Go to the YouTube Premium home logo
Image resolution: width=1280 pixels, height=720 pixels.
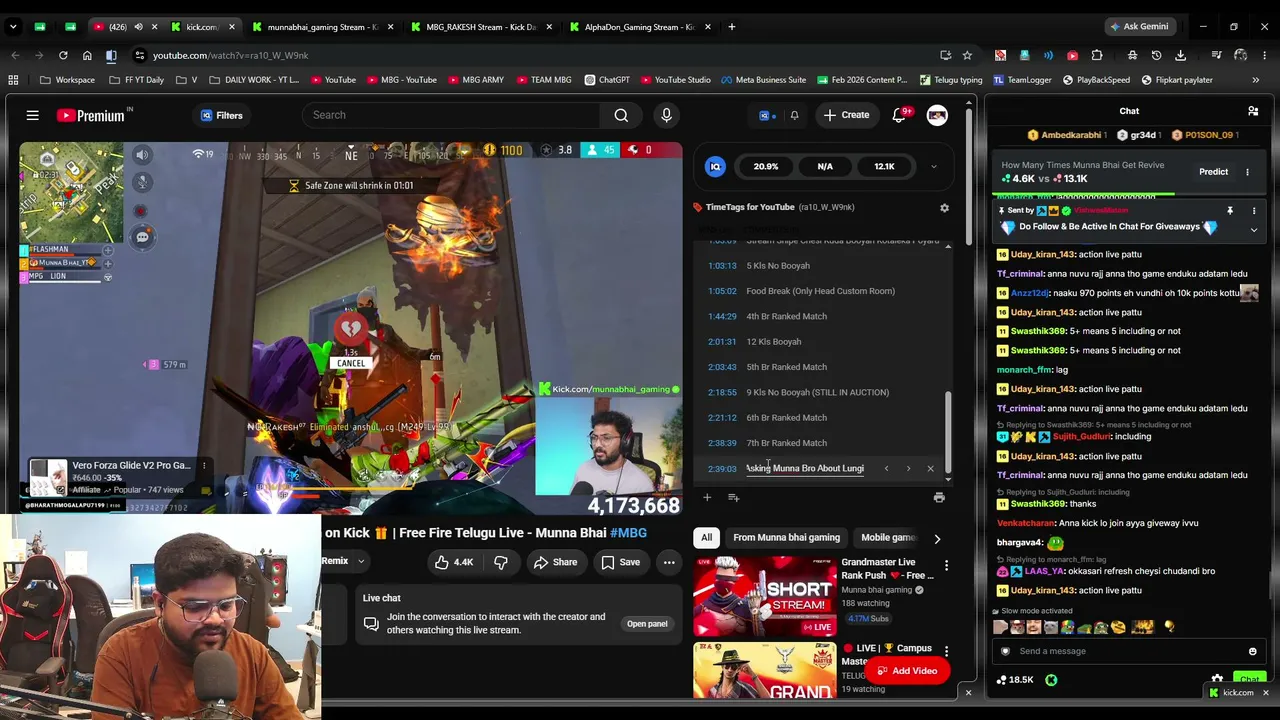point(96,116)
